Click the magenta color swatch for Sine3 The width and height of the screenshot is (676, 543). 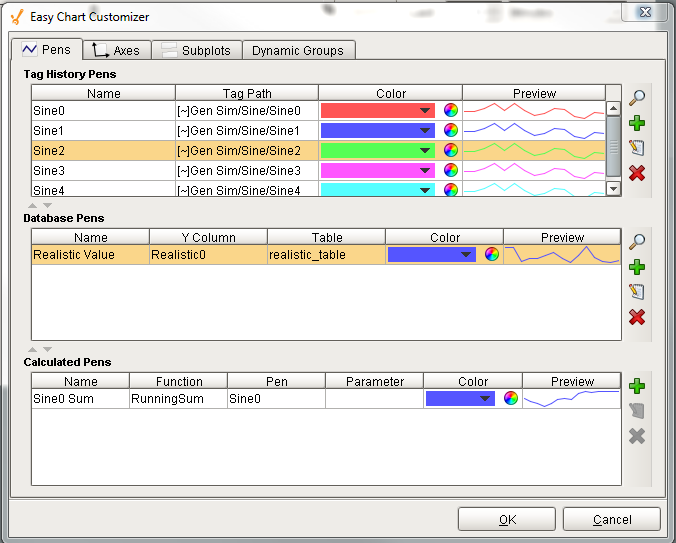click(370, 171)
